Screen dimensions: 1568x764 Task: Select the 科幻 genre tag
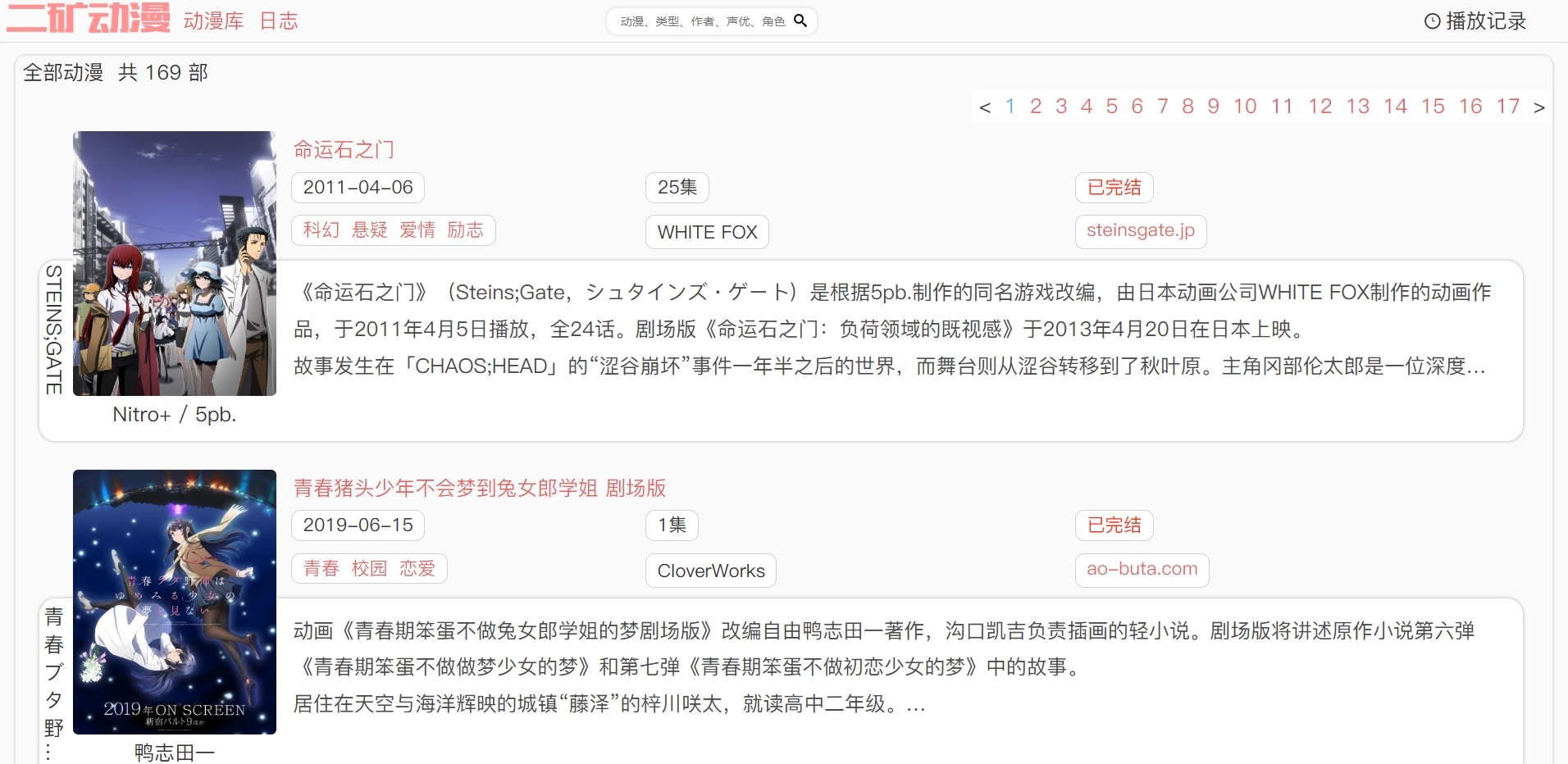(x=321, y=230)
